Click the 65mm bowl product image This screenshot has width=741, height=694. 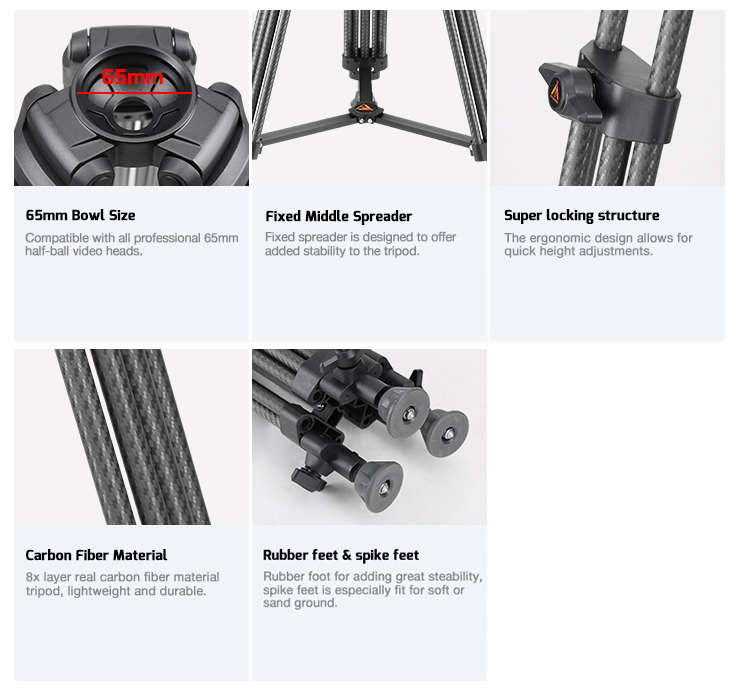[x=131, y=98]
